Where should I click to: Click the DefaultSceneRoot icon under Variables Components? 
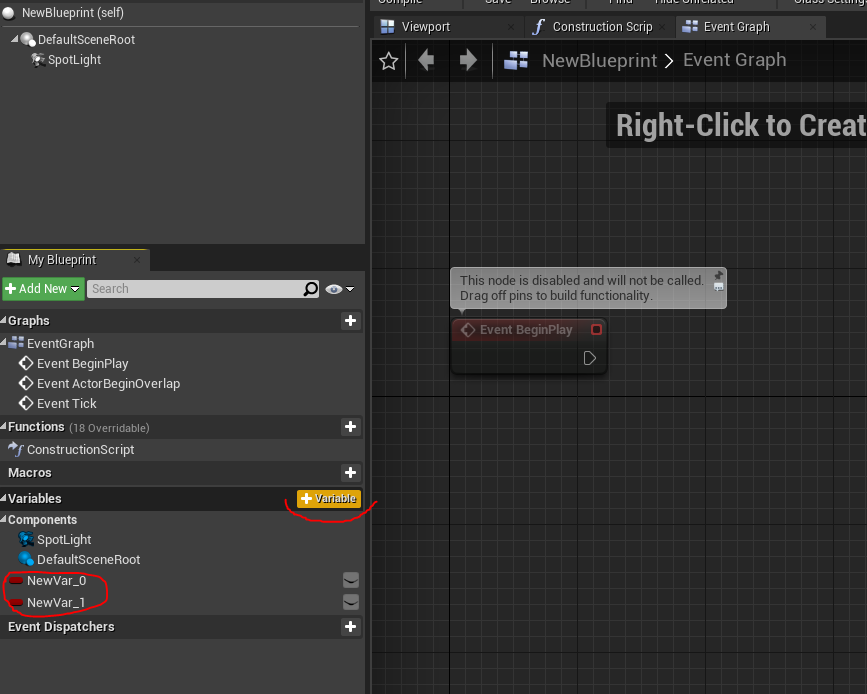tap(26, 559)
